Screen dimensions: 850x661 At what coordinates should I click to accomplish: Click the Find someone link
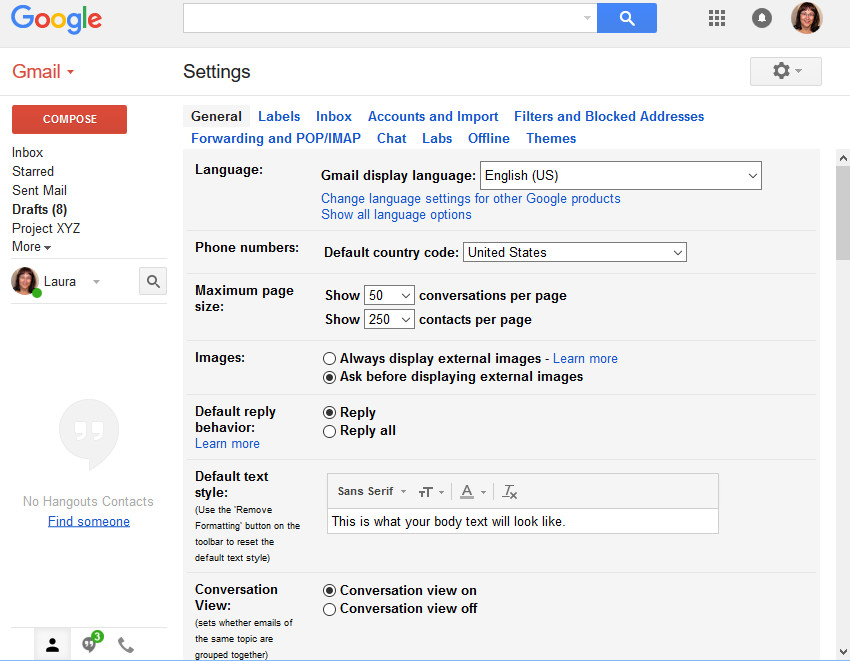point(89,521)
